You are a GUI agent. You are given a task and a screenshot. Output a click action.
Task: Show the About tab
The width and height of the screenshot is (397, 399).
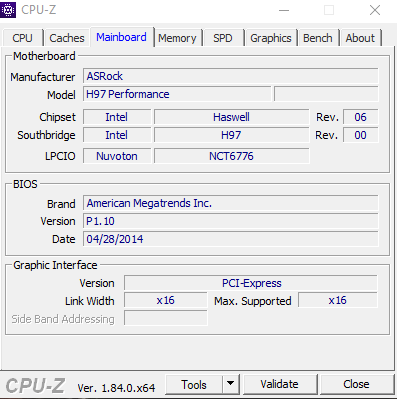[x=360, y=38]
